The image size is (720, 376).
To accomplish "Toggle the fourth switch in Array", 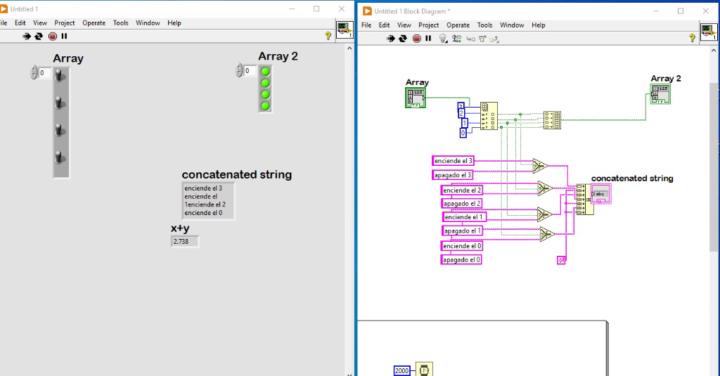I will (x=60, y=157).
